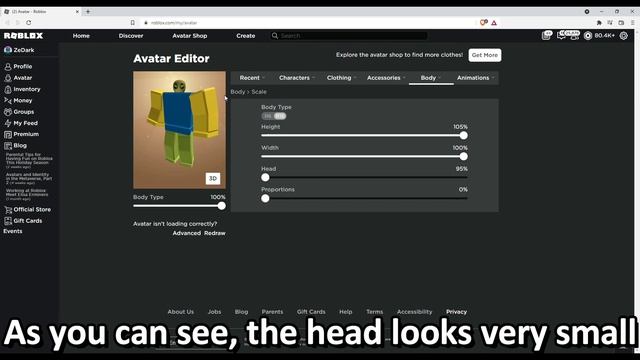640x360 pixels.
Task: Open the Parents footer link
Action: pos(272,312)
